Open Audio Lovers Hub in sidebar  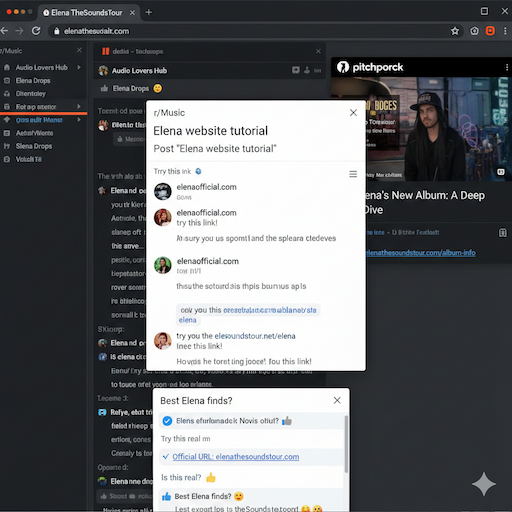pos(42,67)
